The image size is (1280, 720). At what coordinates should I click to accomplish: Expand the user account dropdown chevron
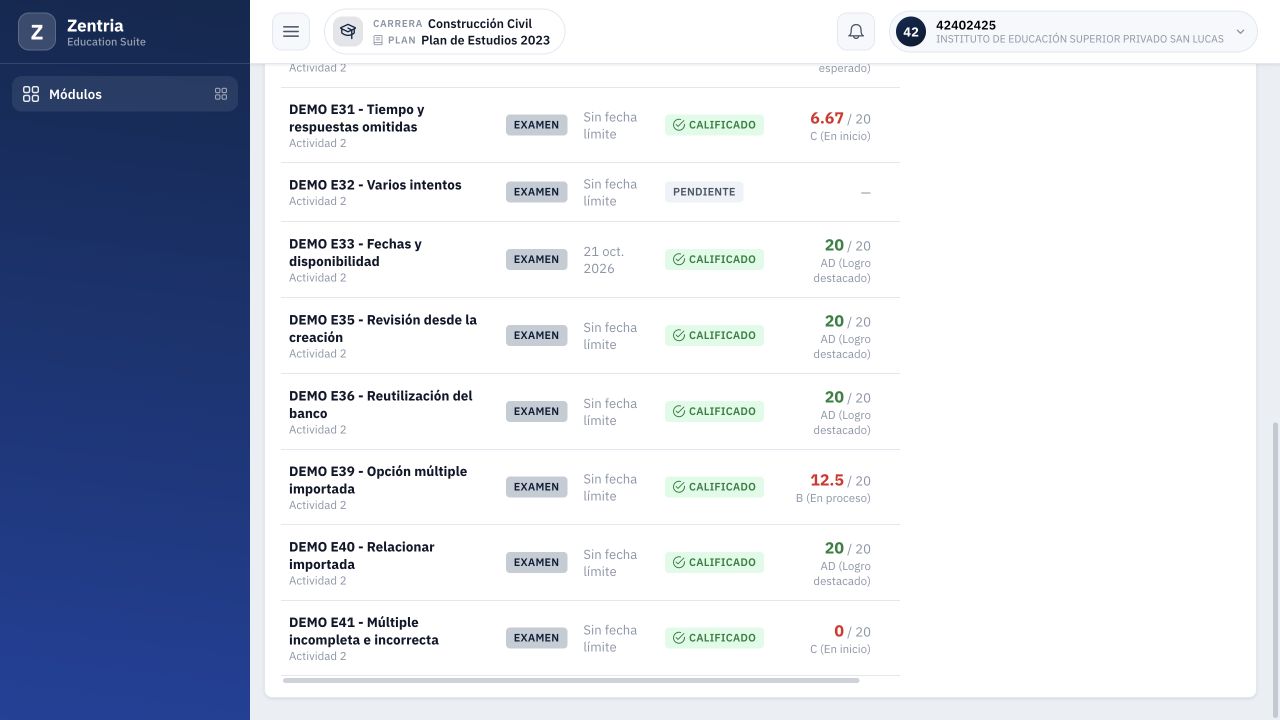[1240, 32]
